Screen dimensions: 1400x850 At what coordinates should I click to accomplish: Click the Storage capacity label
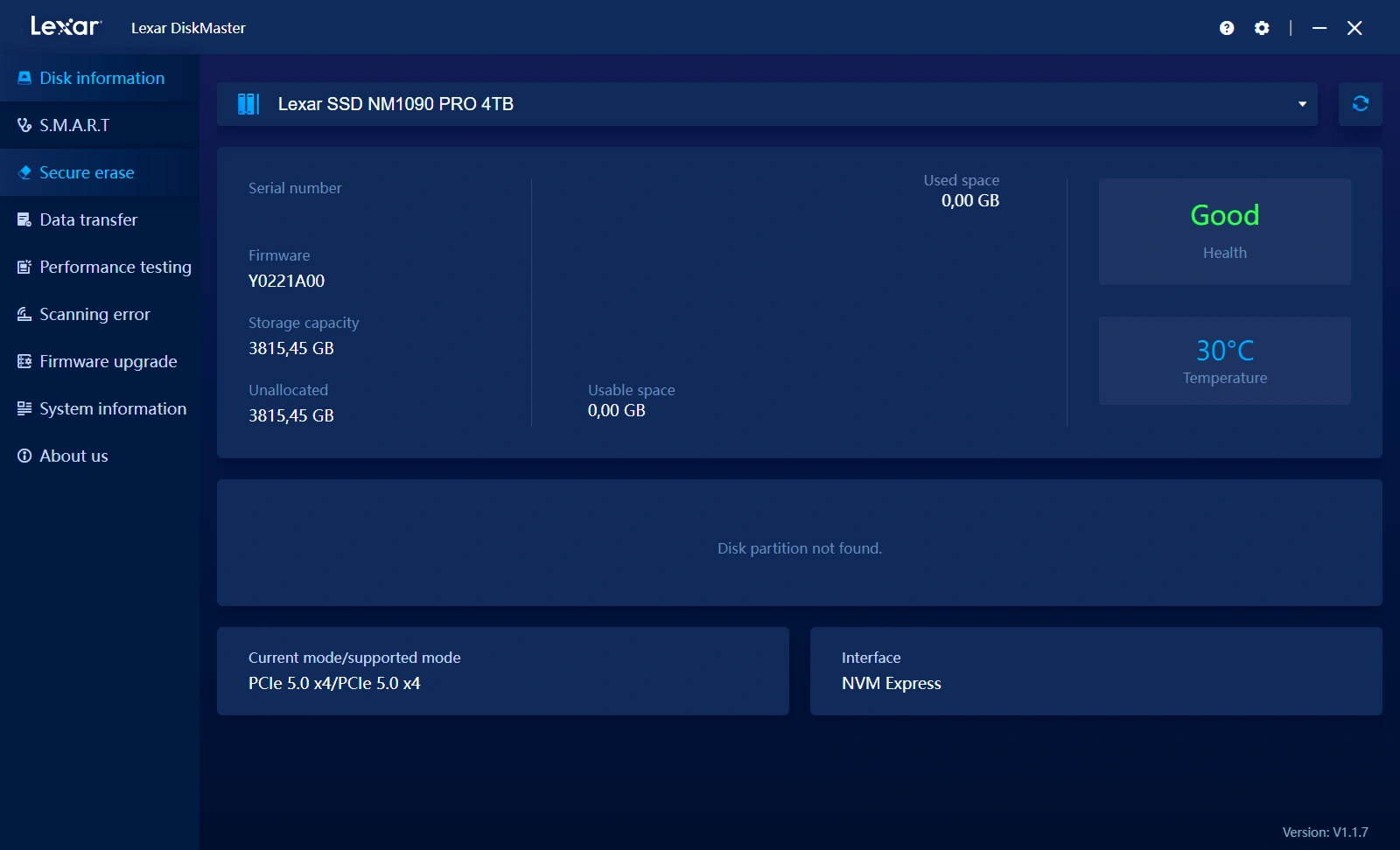(304, 323)
